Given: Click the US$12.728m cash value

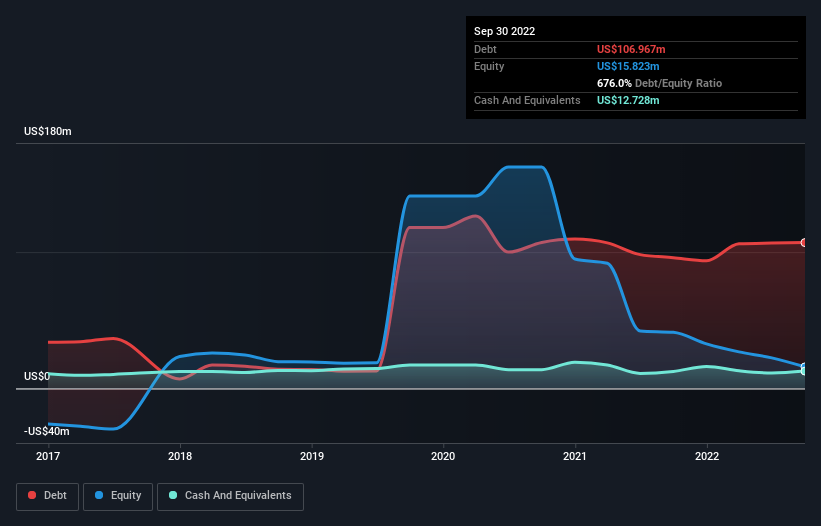Looking at the screenshot, I should [x=628, y=100].
